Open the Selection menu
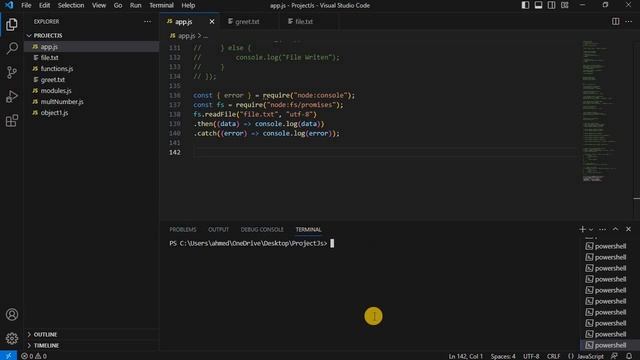This screenshot has height=360, width=640. (x=71, y=5)
